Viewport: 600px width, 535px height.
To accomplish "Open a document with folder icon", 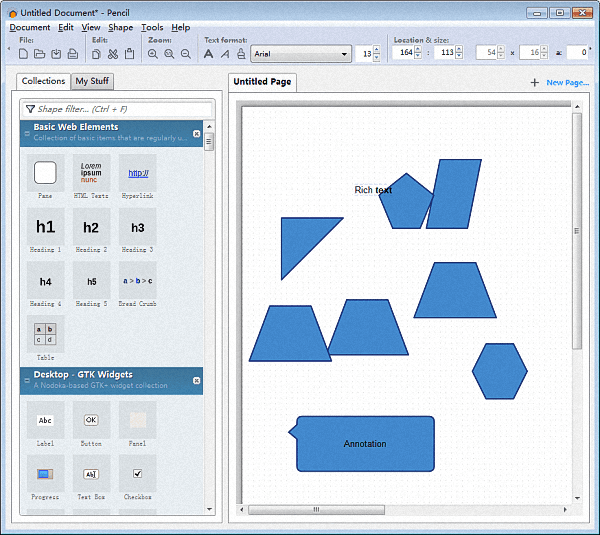I will coord(39,54).
